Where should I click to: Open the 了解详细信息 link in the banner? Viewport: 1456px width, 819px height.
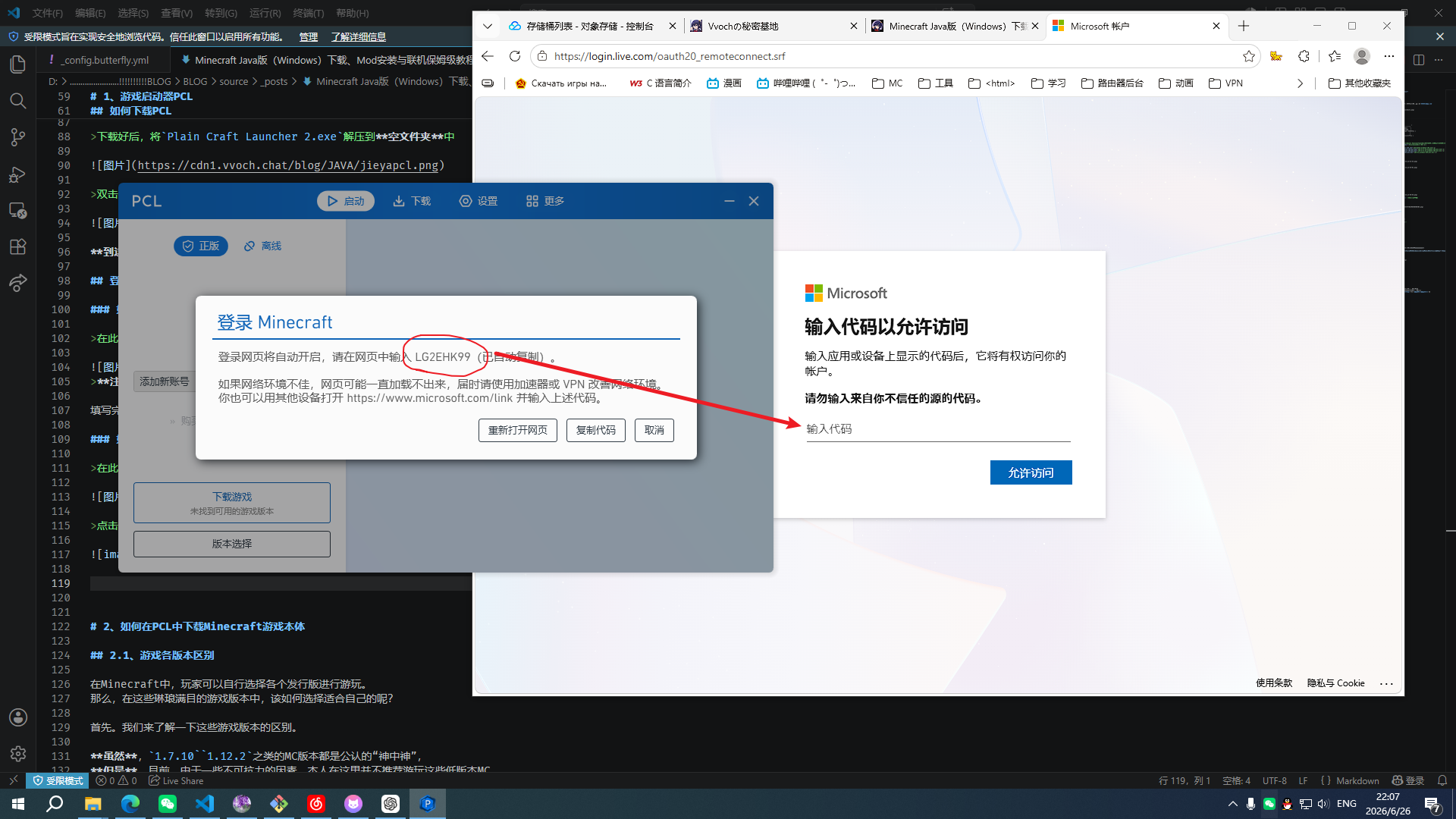(x=359, y=36)
